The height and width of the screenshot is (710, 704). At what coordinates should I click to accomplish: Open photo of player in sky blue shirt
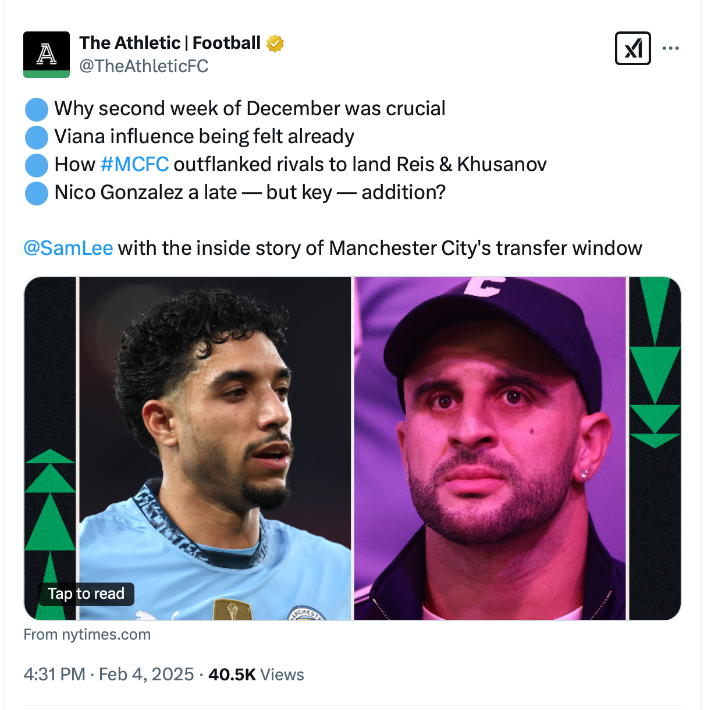point(215,440)
